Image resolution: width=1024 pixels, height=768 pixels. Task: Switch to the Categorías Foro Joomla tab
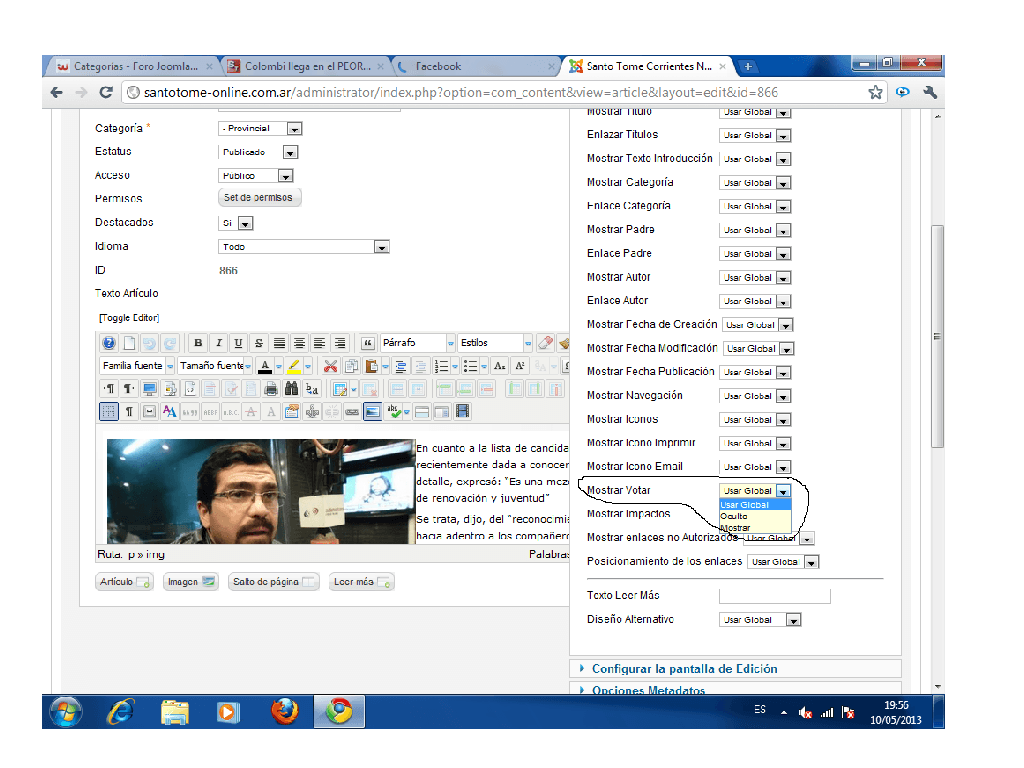coord(134,67)
